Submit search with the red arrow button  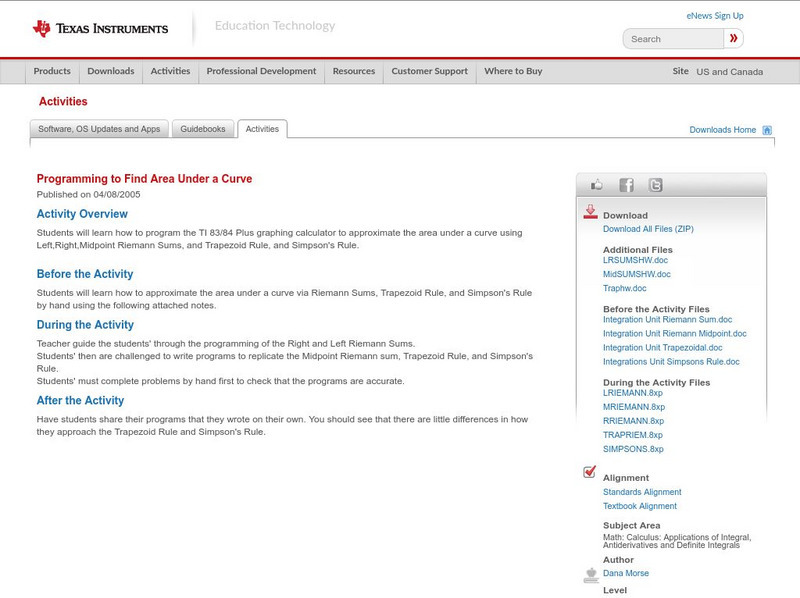click(x=733, y=38)
